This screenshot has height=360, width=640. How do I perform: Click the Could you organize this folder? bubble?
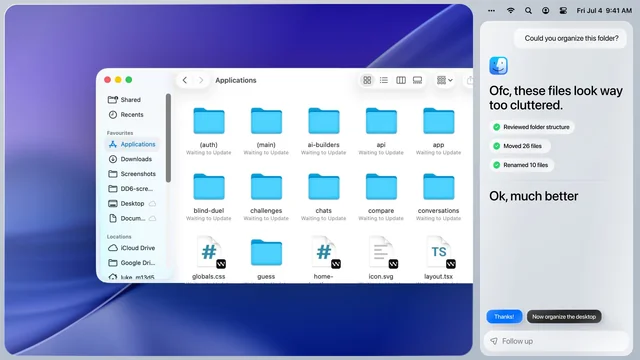(571, 38)
